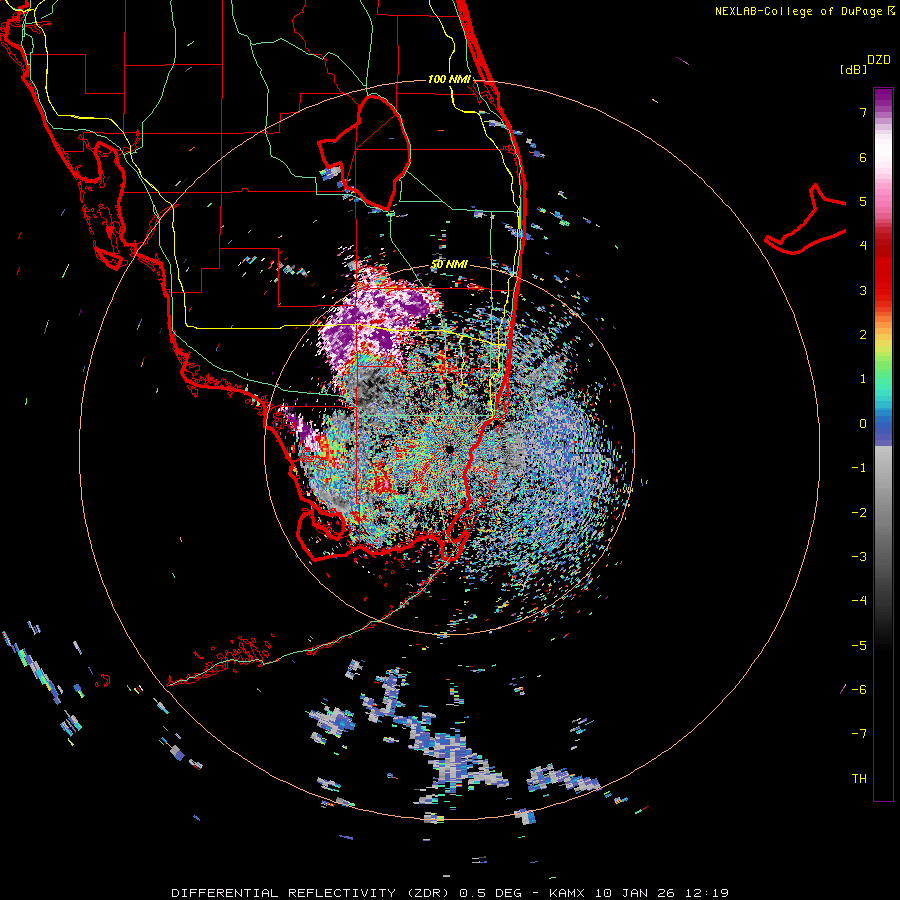Click the 2 value on the scale
Viewport: 900px width, 900px height.
coord(863,335)
